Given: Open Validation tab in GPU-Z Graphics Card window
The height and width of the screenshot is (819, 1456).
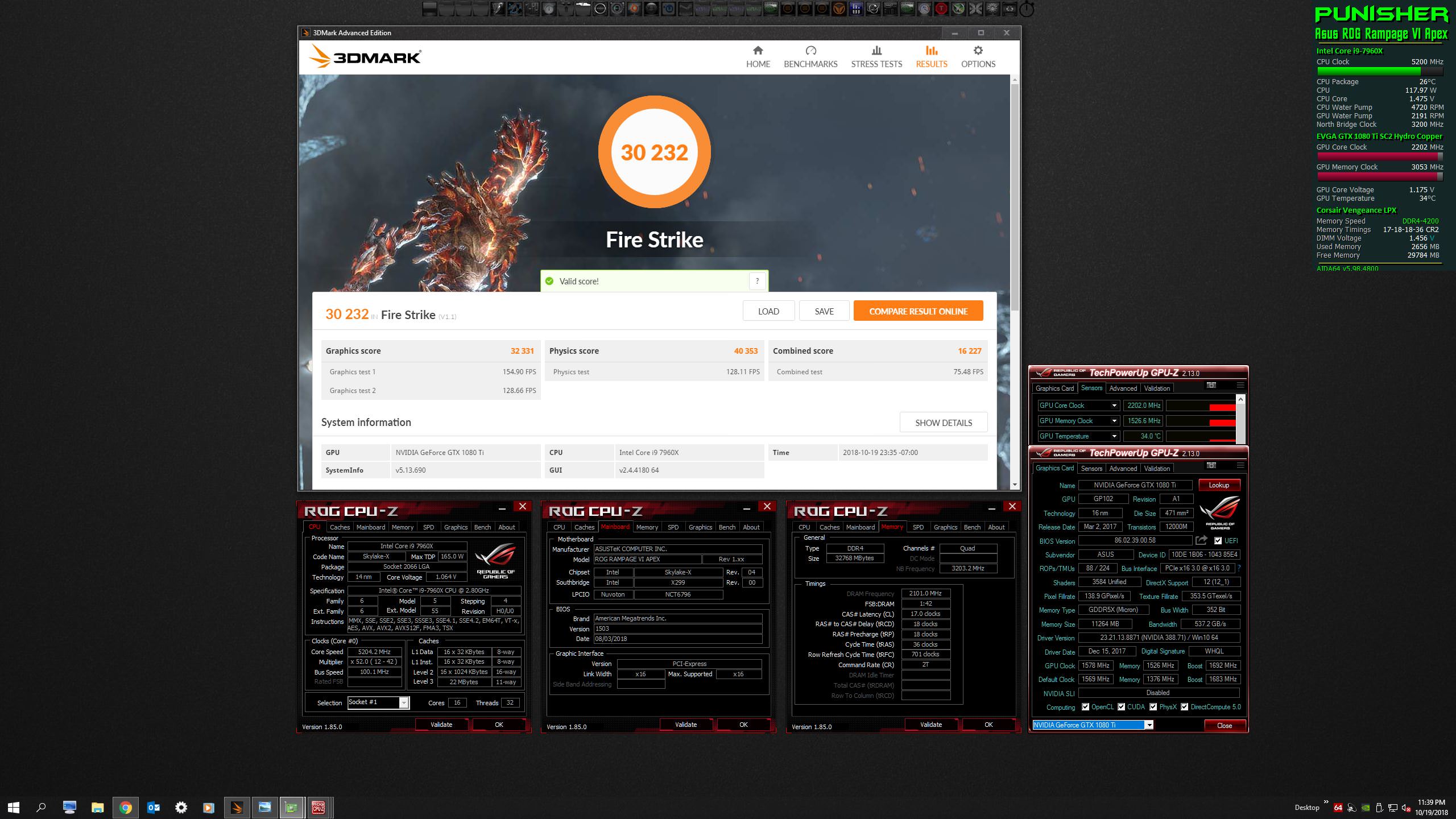Looking at the screenshot, I should pos(1157,469).
